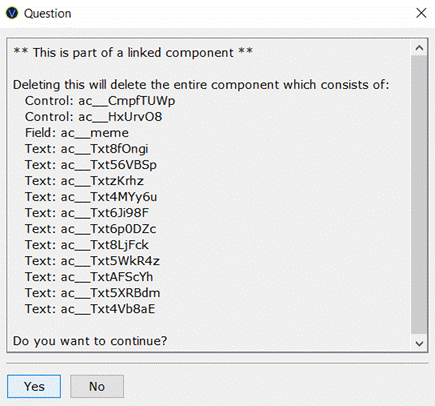Click the Text: ac__Txt6Ji98F entry
This screenshot has width=435, height=406.
87,213
